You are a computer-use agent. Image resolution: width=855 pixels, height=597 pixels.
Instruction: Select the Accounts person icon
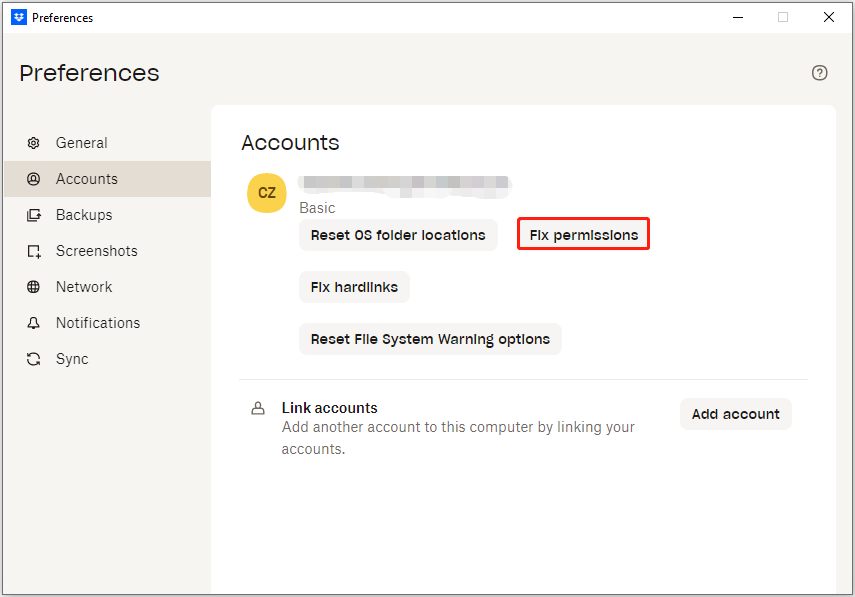click(x=33, y=178)
